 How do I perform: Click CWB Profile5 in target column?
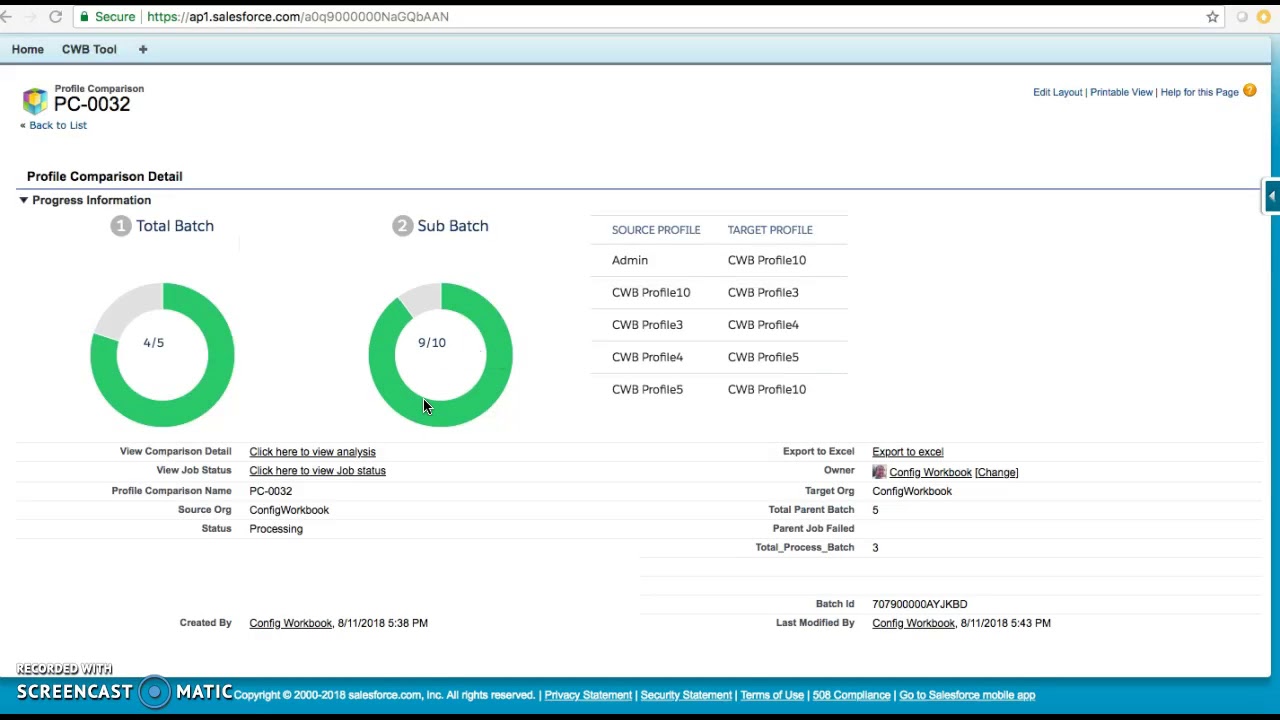click(x=763, y=357)
